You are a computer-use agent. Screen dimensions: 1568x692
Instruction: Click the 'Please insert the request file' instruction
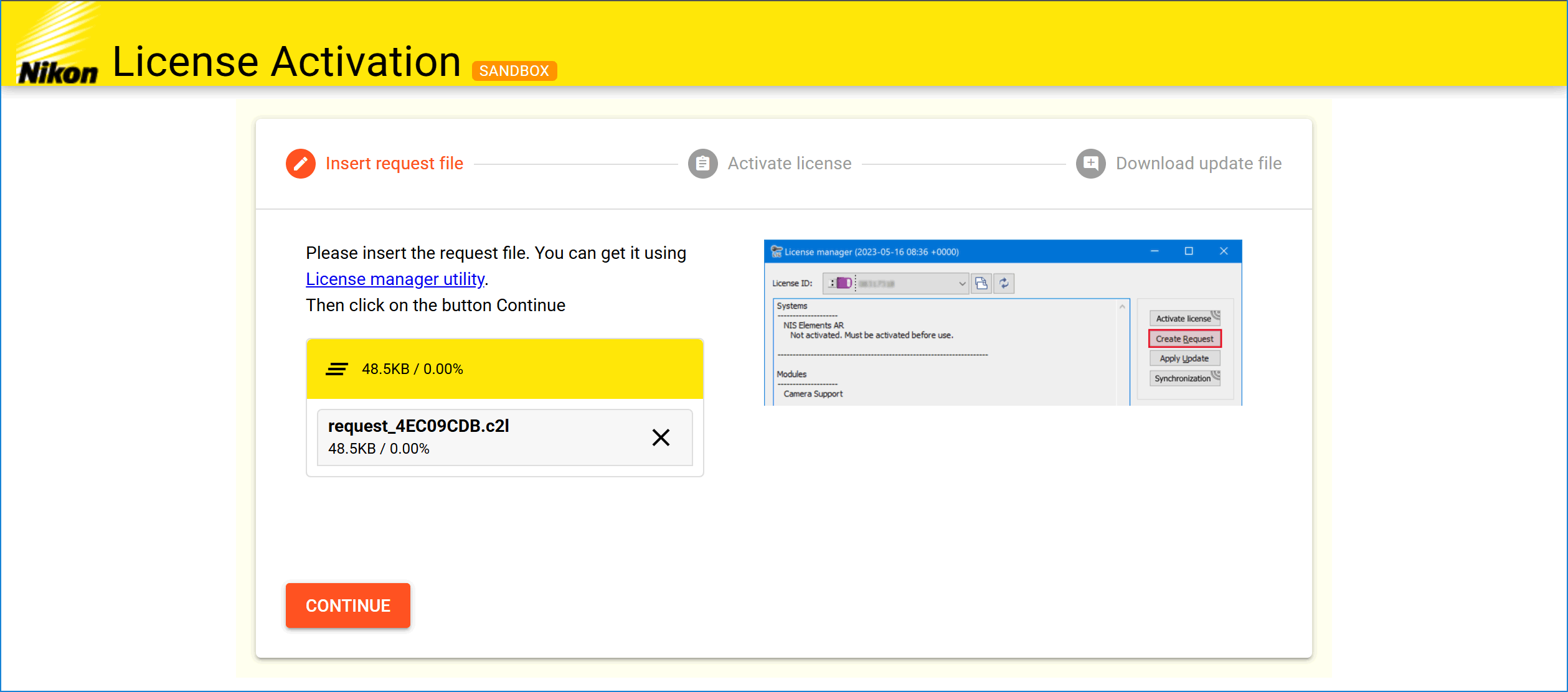[x=496, y=253]
